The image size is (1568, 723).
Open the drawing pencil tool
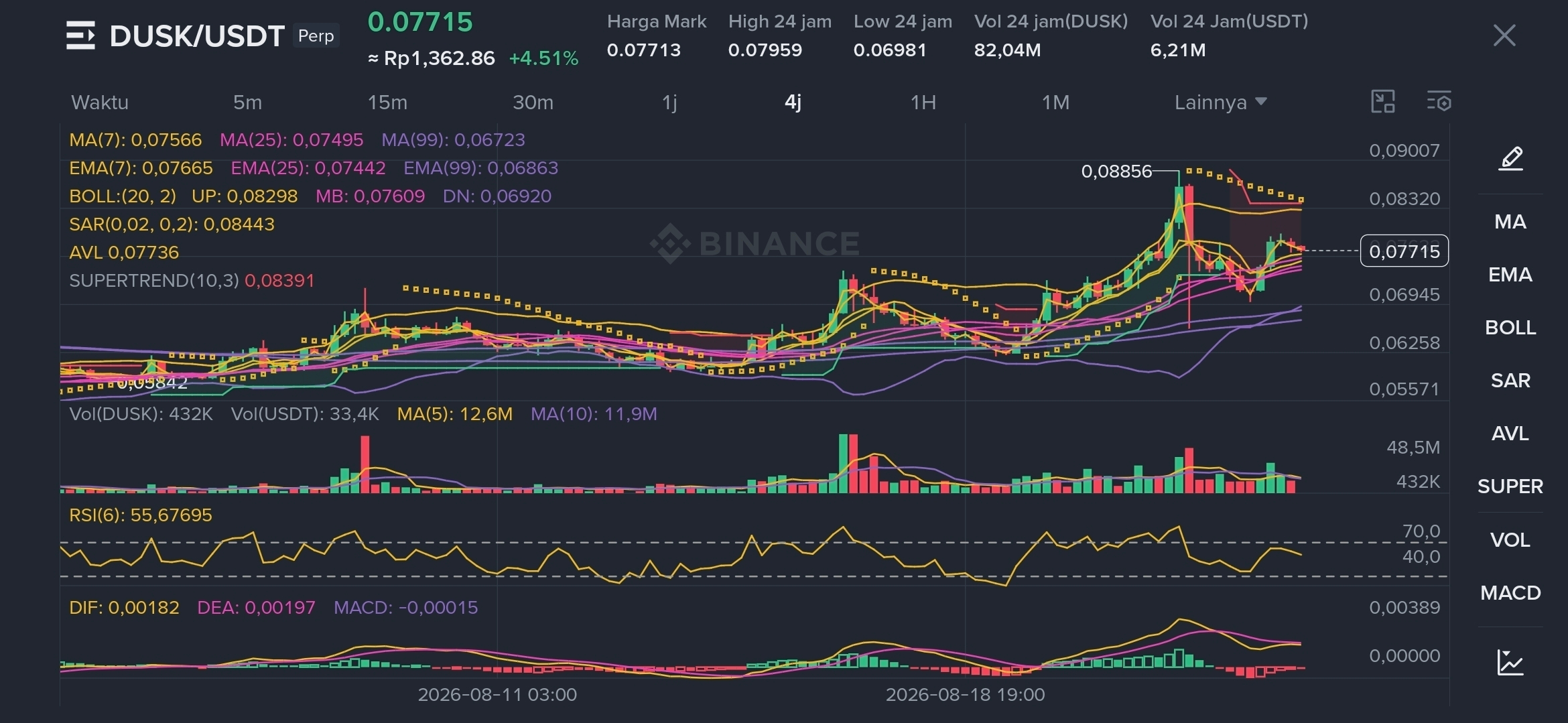point(1510,159)
